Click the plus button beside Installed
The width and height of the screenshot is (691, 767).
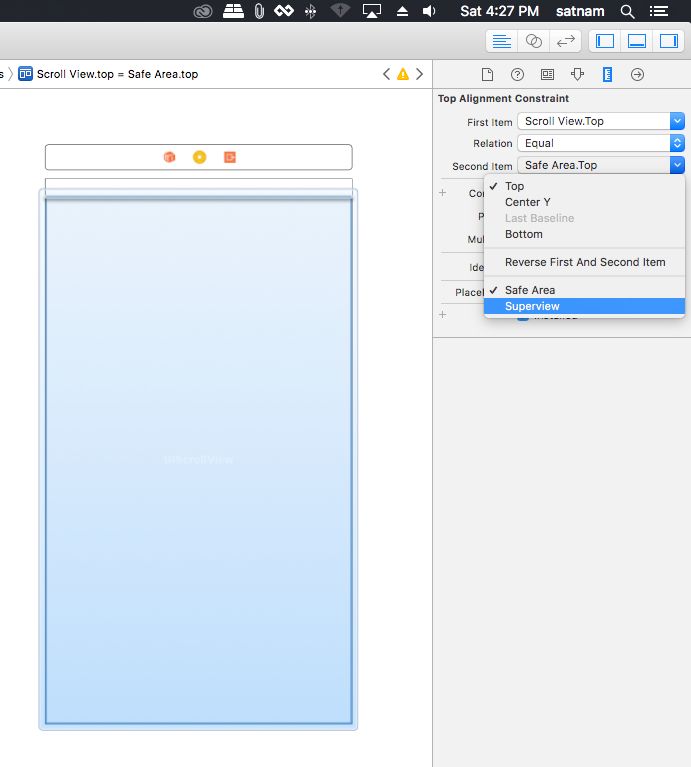pos(443,314)
